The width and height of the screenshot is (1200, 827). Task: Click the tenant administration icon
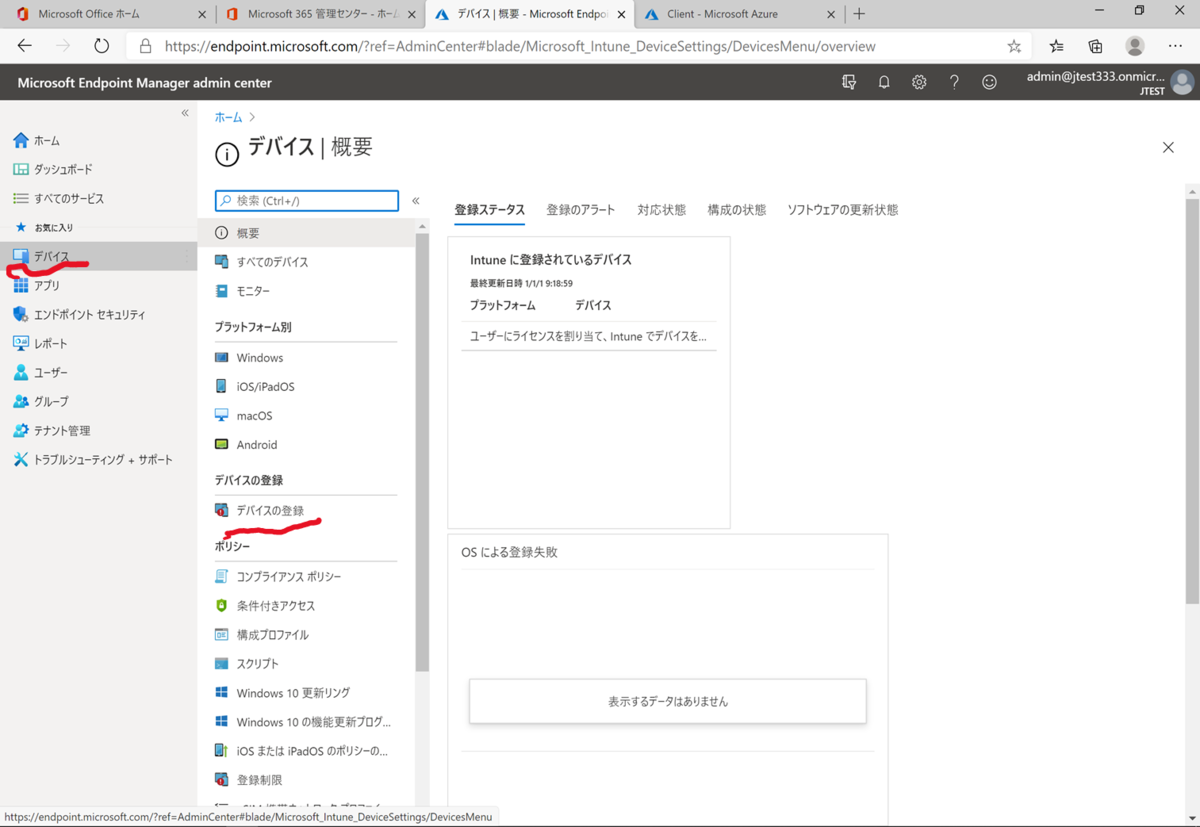(21, 431)
